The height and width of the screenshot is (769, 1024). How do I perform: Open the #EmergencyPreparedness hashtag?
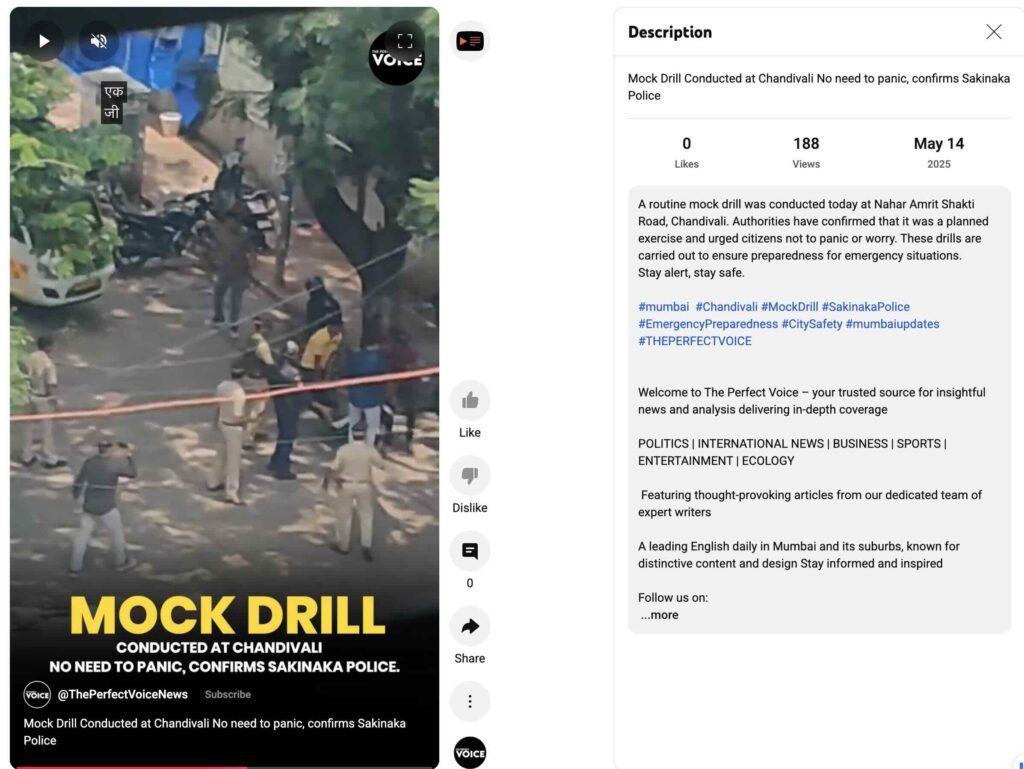[708, 324]
